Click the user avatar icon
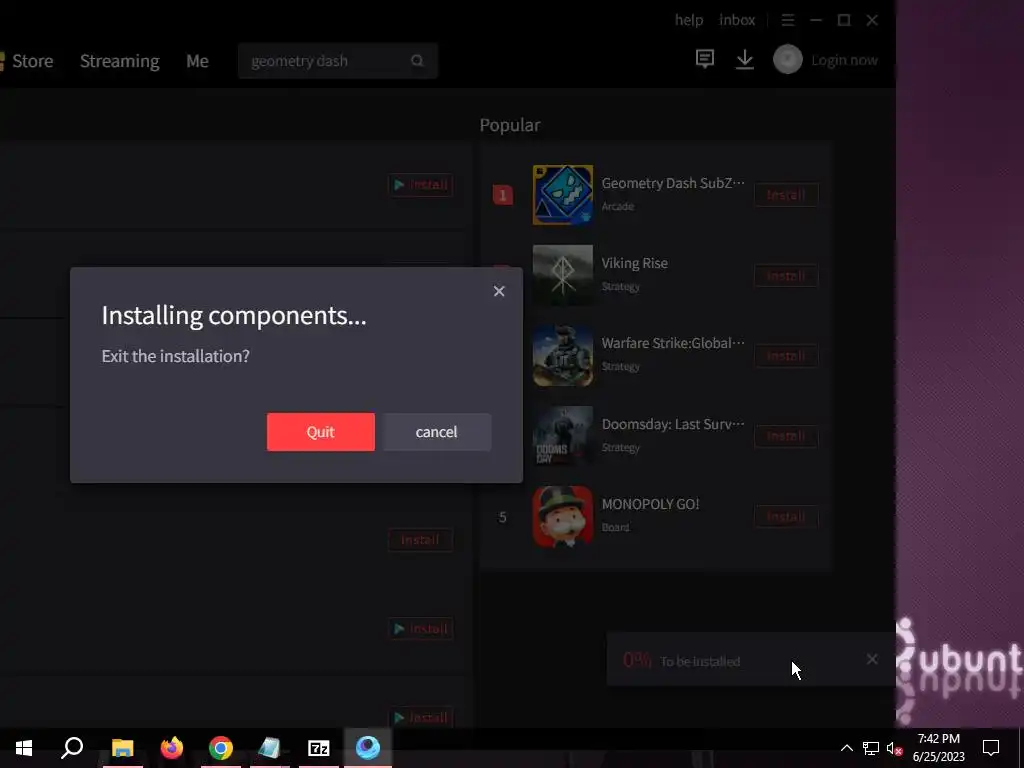 pyautogui.click(x=788, y=59)
